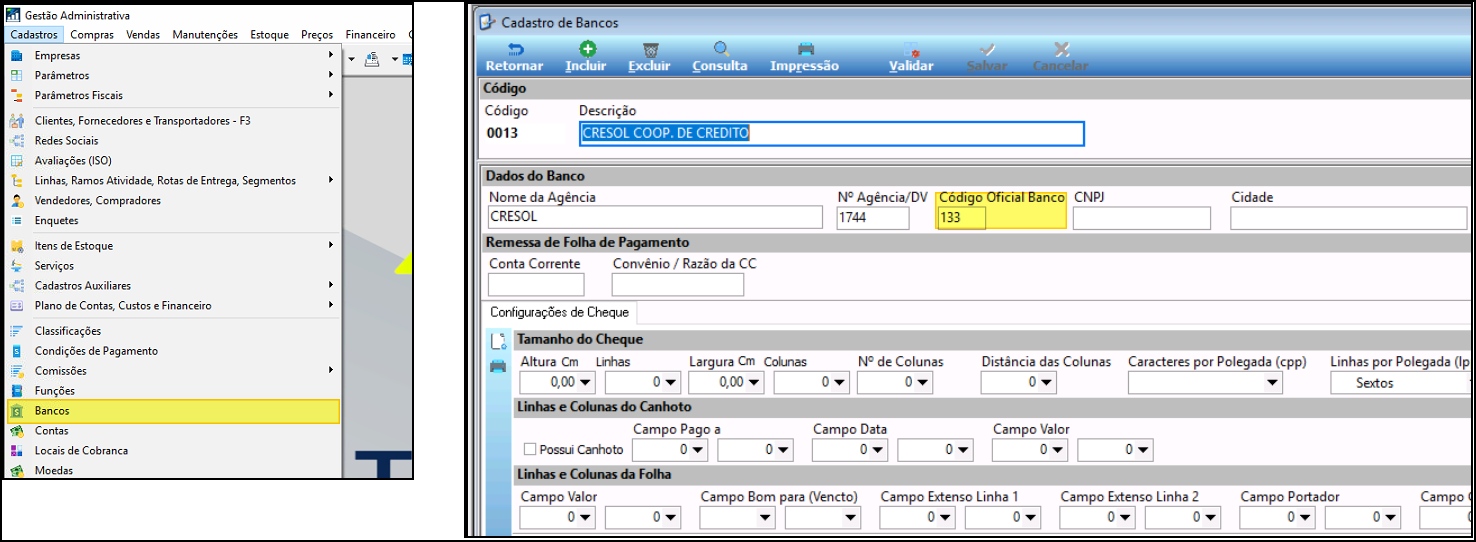Screen dimensions: 1476x542
Task: Click the Classificações icon
Action: click(x=16, y=330)
